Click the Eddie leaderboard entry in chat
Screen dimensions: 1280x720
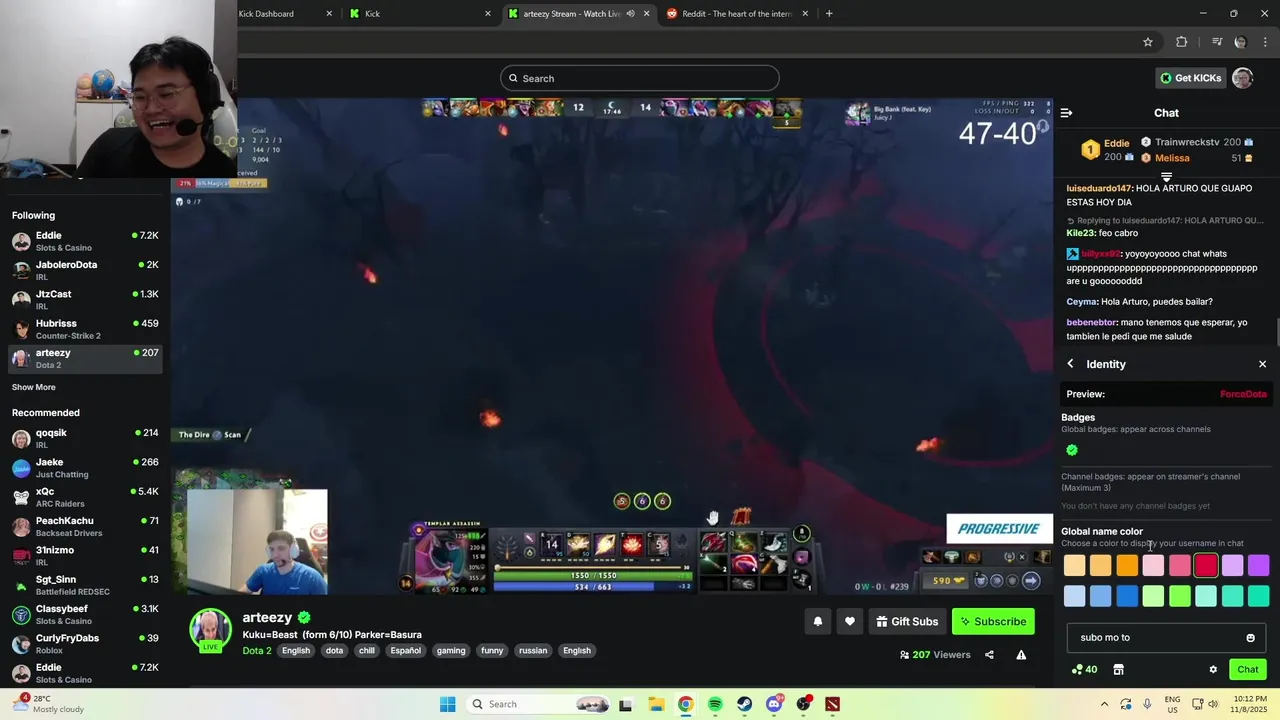(1106, 150)
